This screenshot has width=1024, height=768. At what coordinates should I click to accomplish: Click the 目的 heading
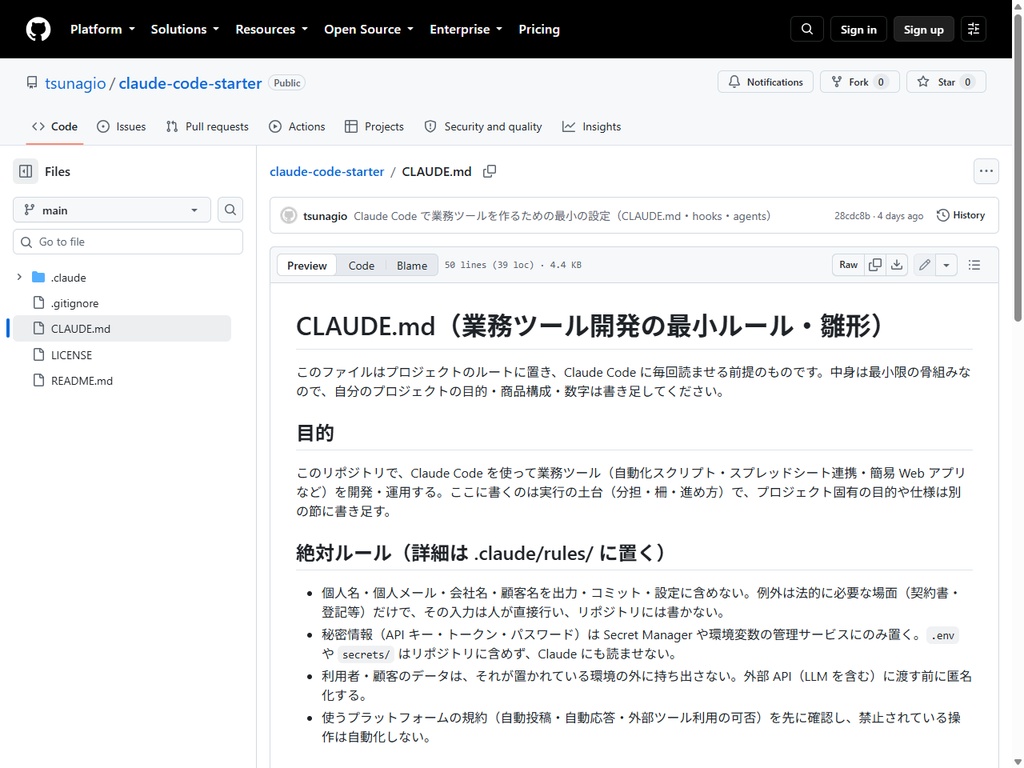pos(315,432)
